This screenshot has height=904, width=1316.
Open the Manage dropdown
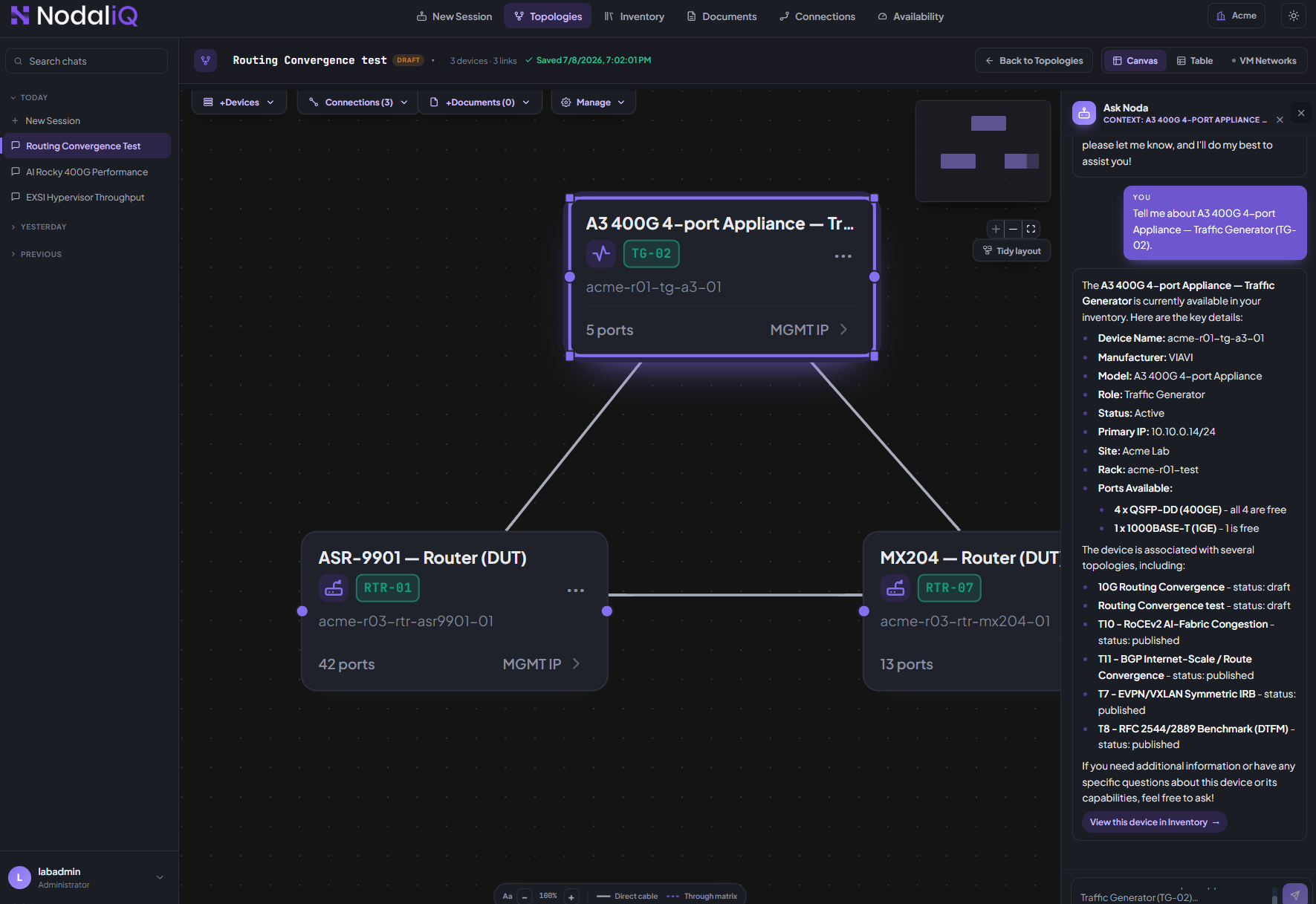[593, 103]
